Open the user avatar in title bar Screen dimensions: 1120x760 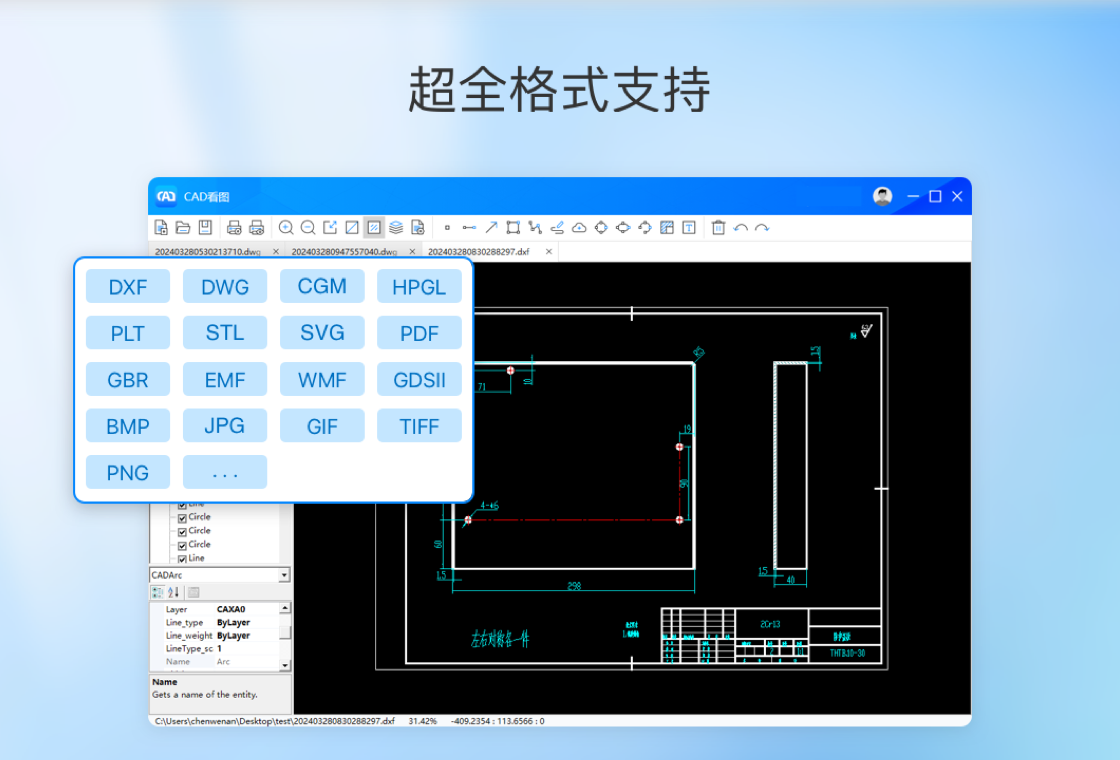pos(883,196)
